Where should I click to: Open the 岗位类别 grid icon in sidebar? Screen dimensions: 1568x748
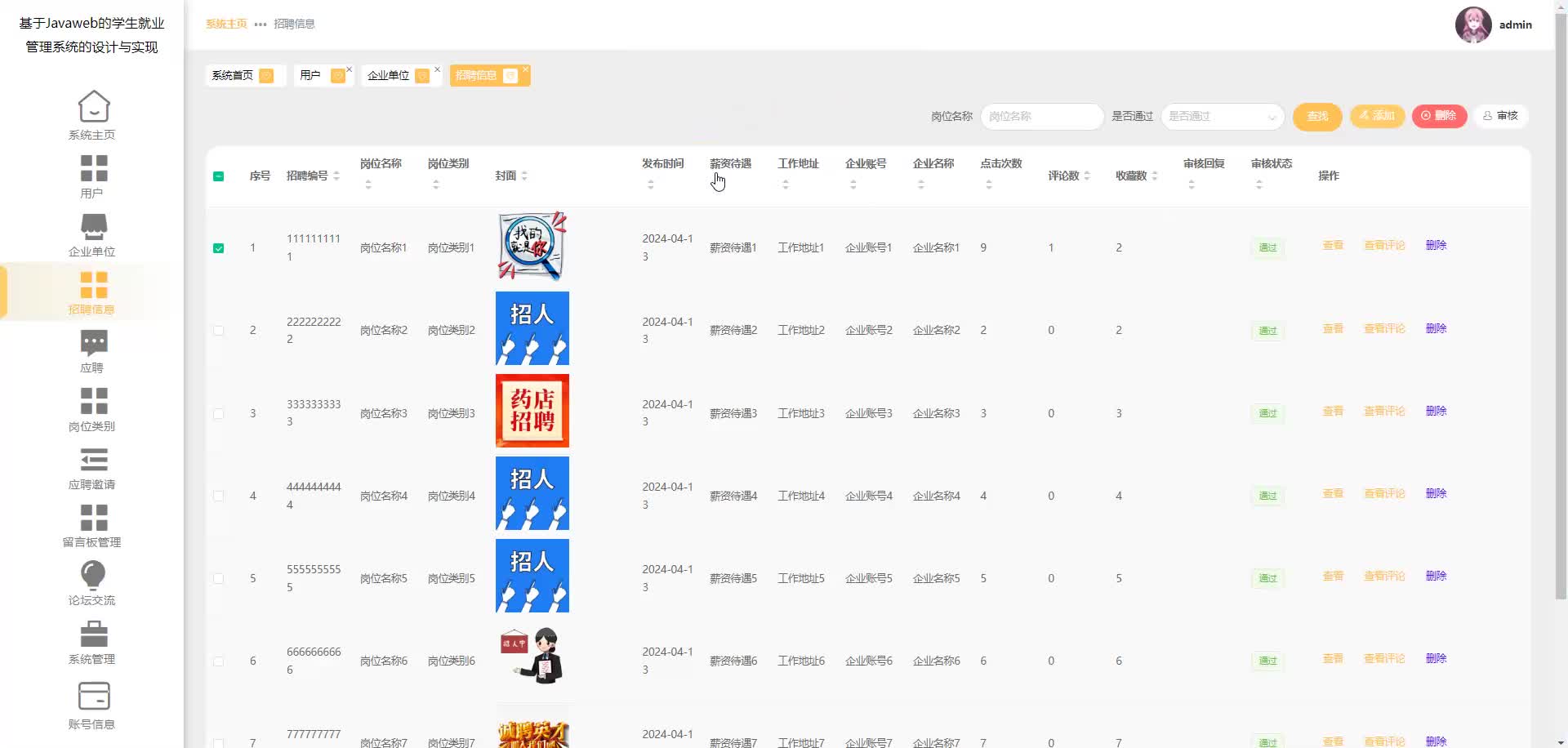[x=93, y=401]
